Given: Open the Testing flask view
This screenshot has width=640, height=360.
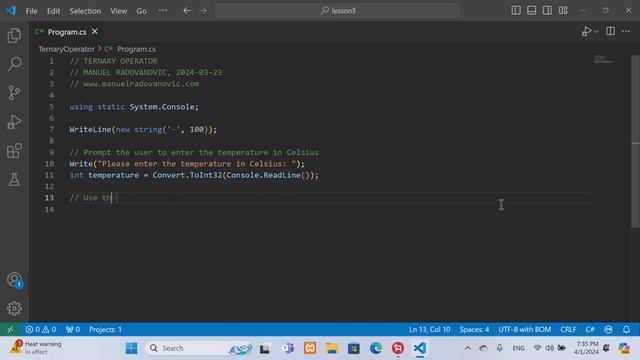Looking at the screenshot, I should [14, 180].
